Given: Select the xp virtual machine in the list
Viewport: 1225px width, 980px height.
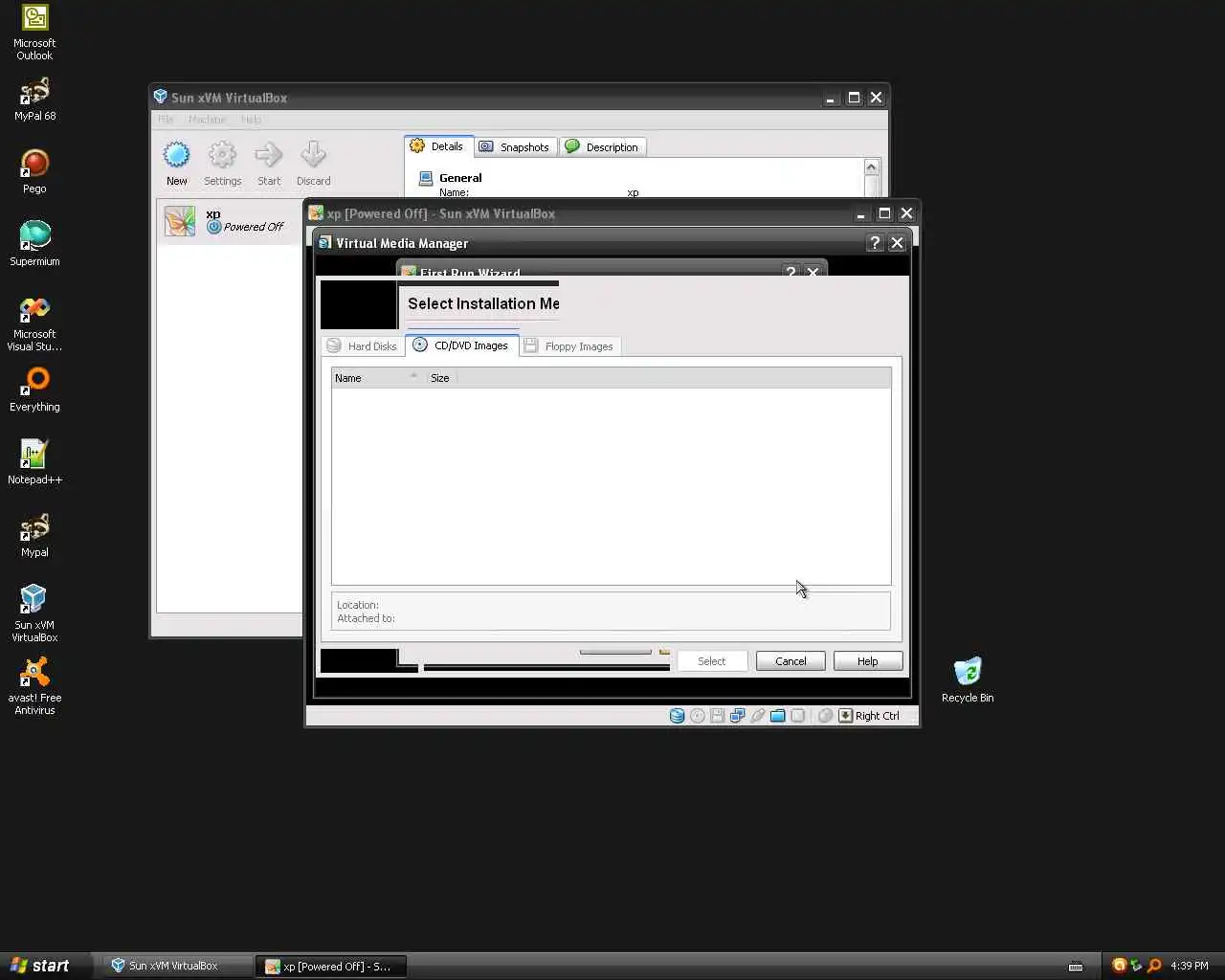Looking at the screenshot, I should [230, 221].
